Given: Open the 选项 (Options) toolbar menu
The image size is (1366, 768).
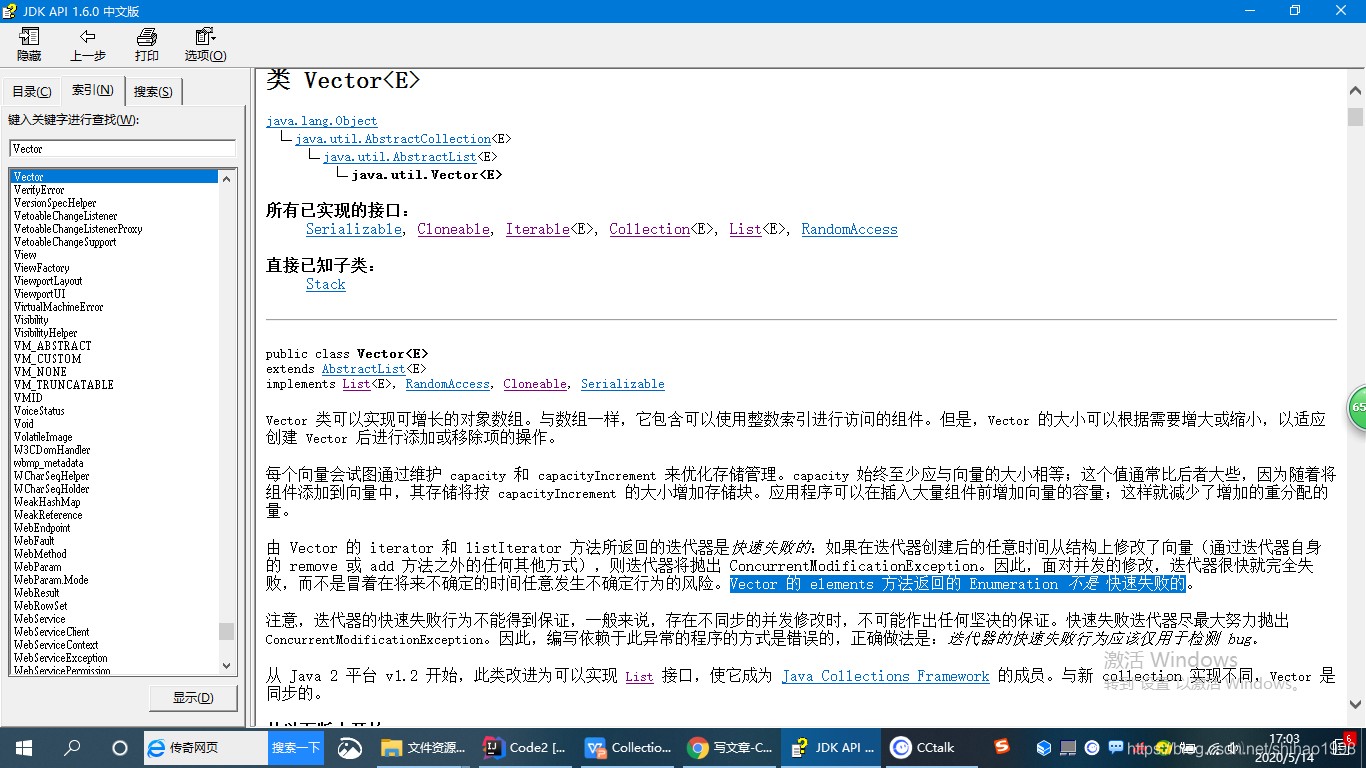Looking at the screenshot, I should [205, 45].
